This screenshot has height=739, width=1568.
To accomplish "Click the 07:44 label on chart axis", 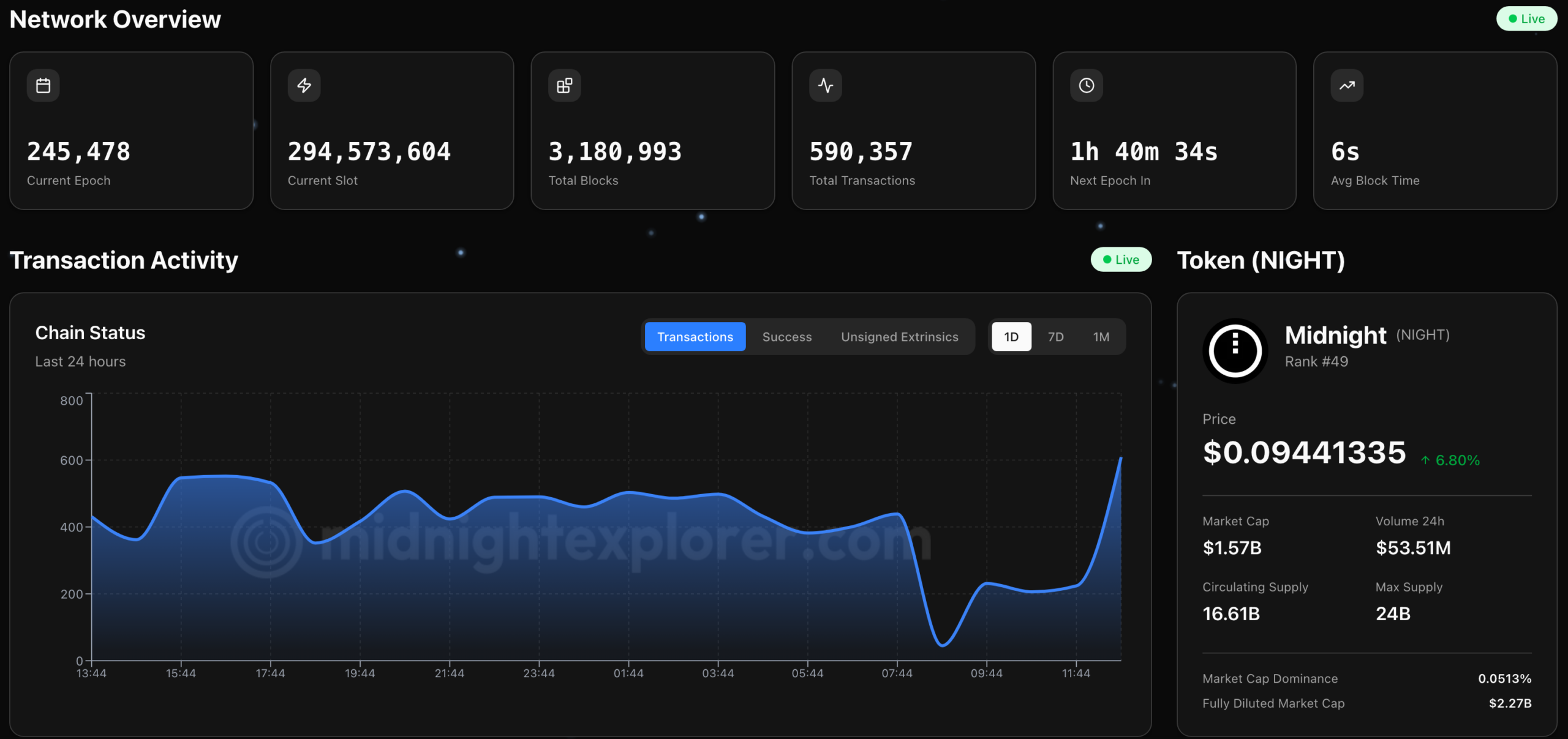I will click(897, 673).
